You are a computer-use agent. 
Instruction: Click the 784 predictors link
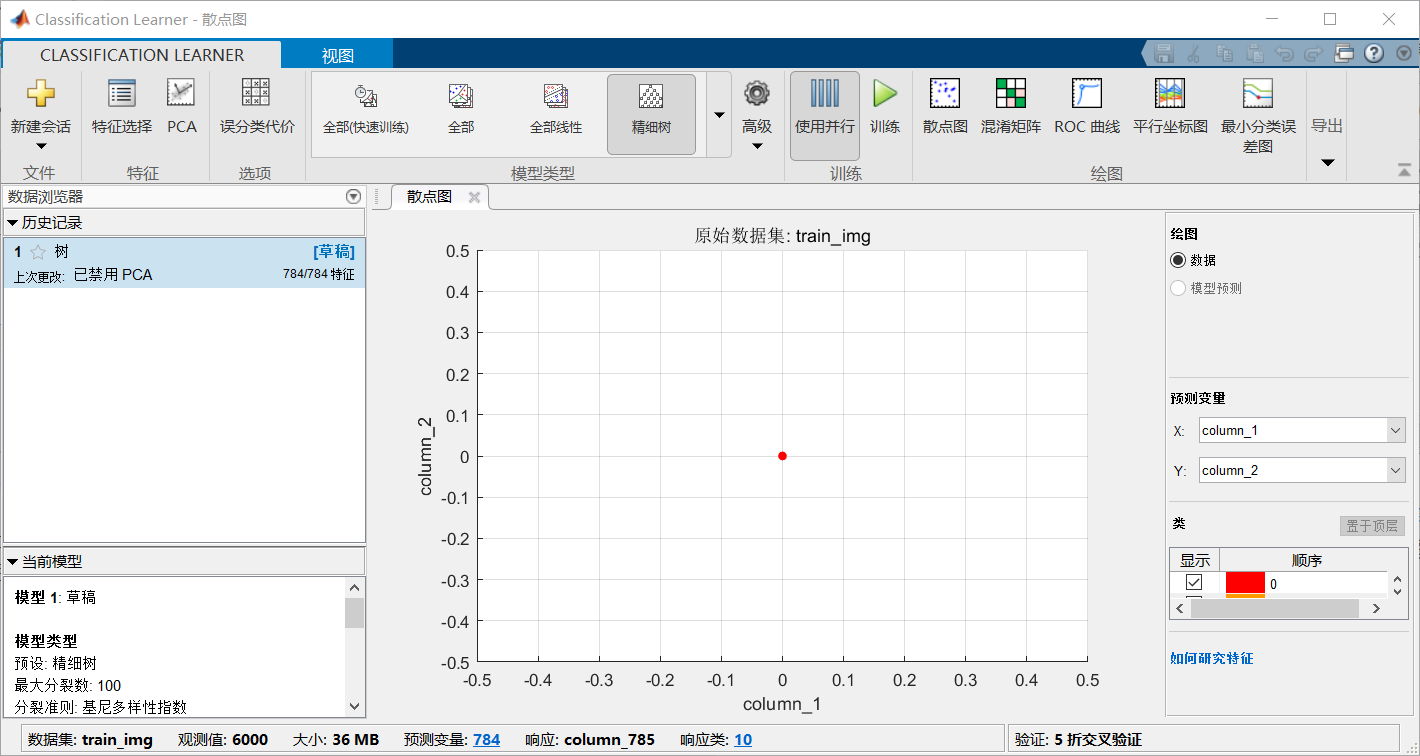[486, 740]
